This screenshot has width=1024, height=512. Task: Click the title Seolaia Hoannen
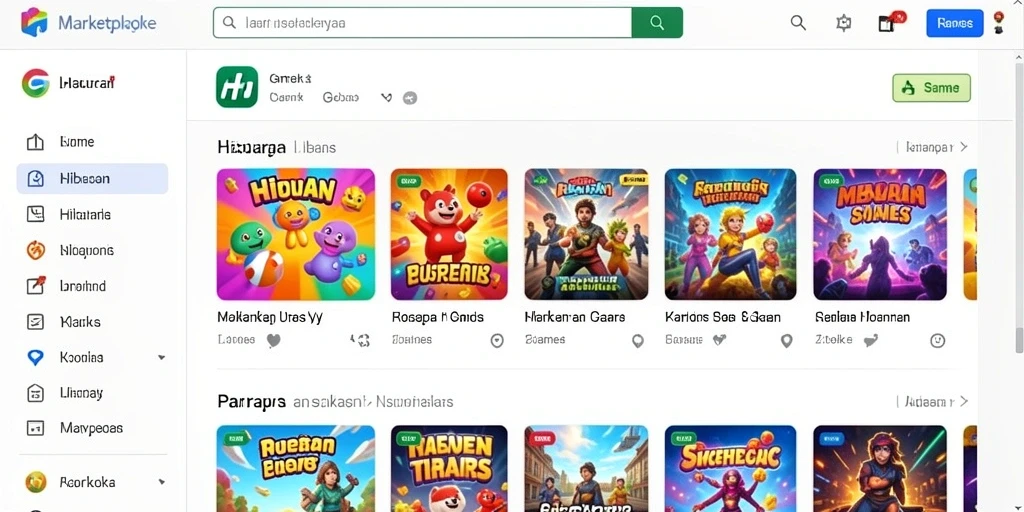862,317
